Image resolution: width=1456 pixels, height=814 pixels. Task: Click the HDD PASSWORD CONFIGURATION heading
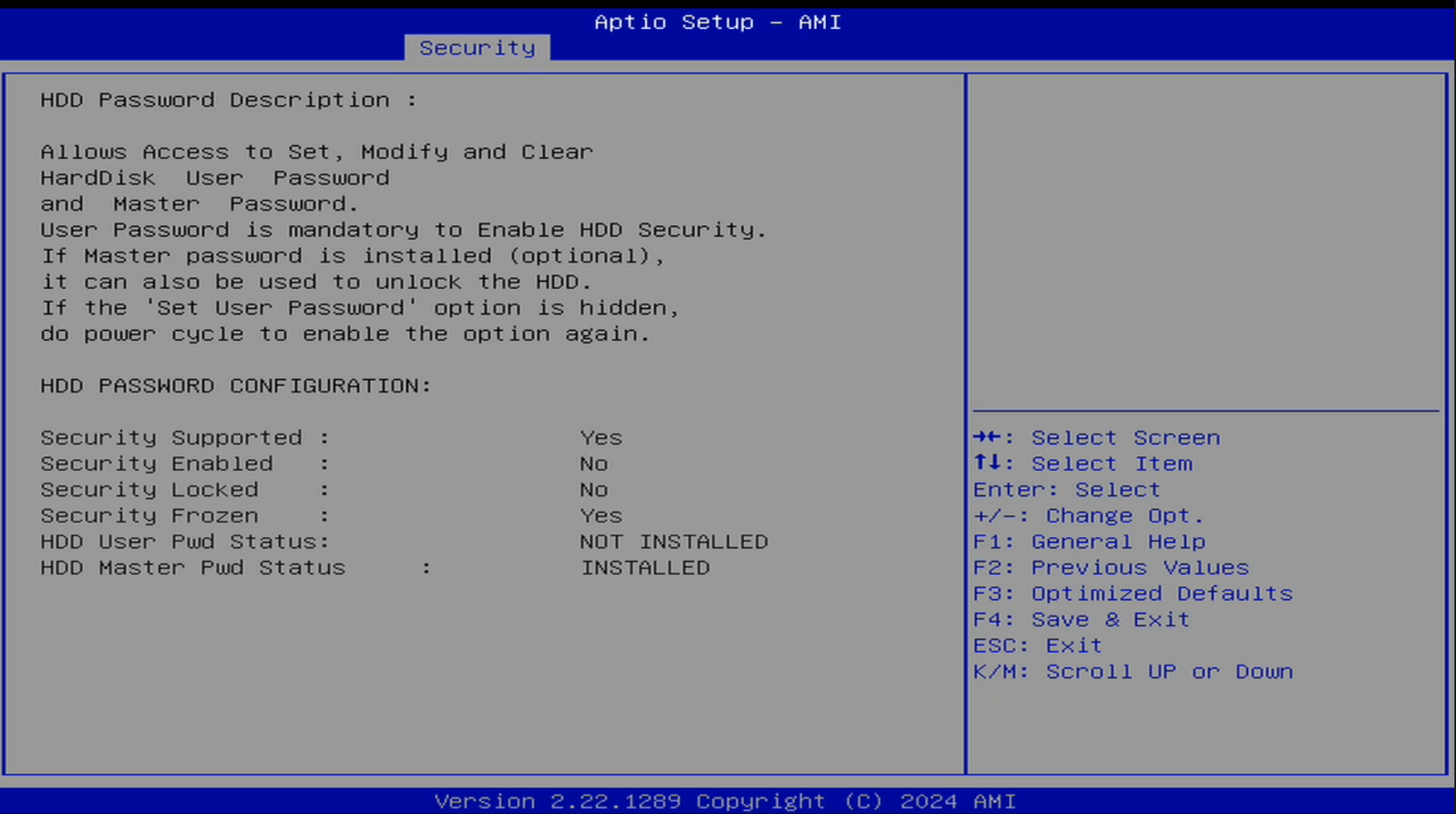click(235, 386)
